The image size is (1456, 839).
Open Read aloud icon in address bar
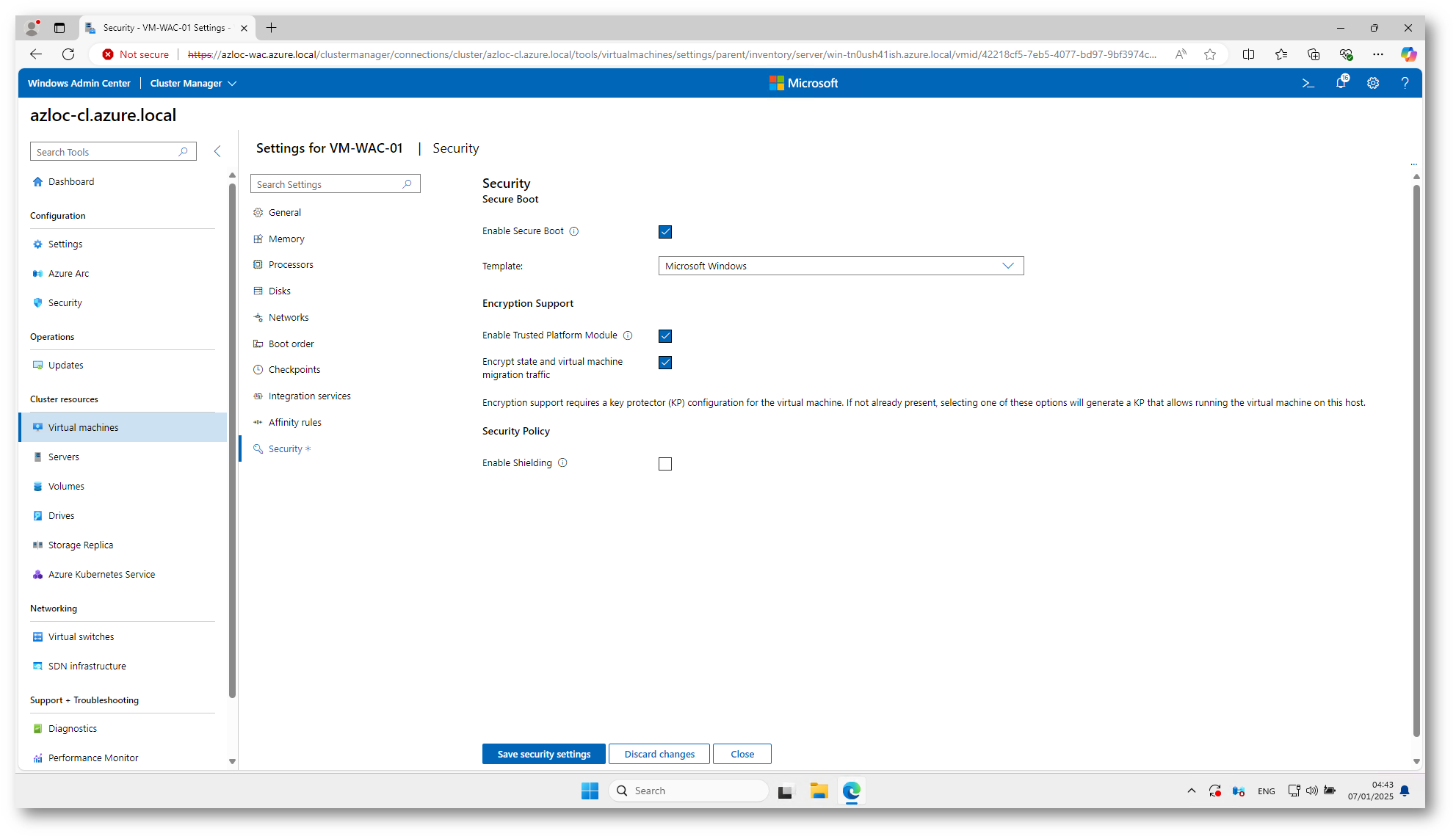click(1181, 54)
